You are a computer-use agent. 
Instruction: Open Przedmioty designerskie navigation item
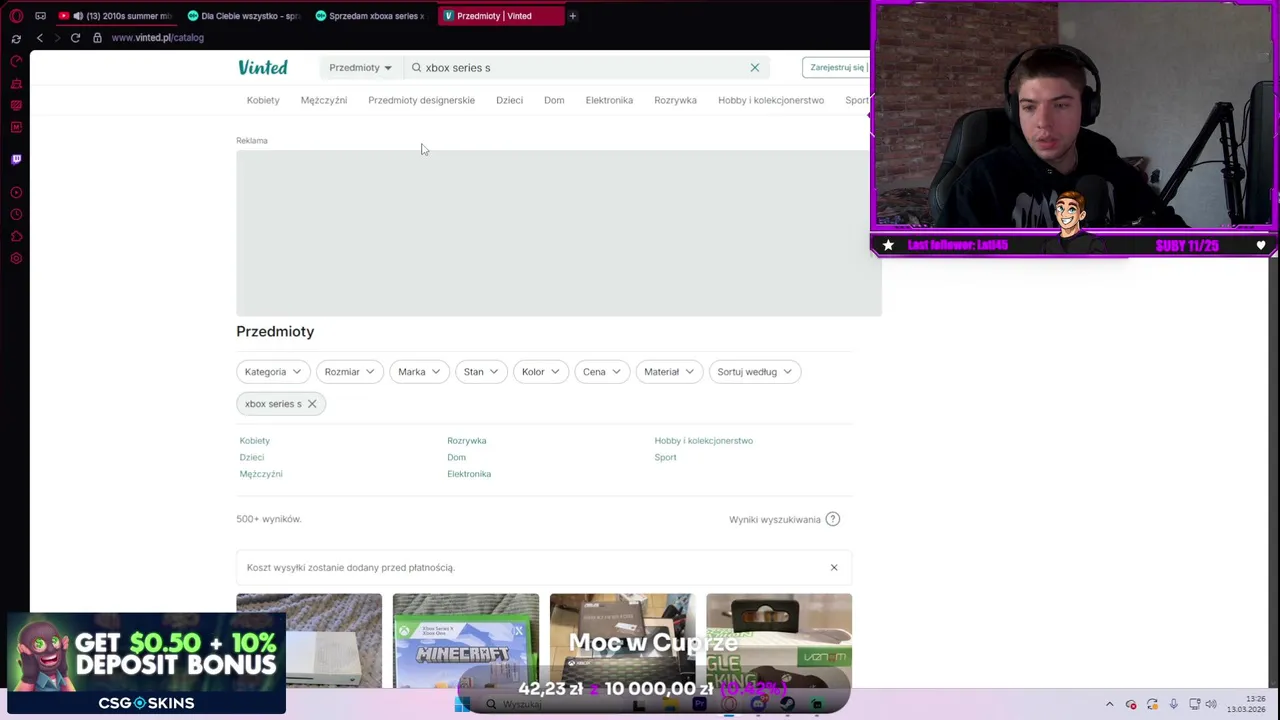pyautogui.click(x=421, y=100)
